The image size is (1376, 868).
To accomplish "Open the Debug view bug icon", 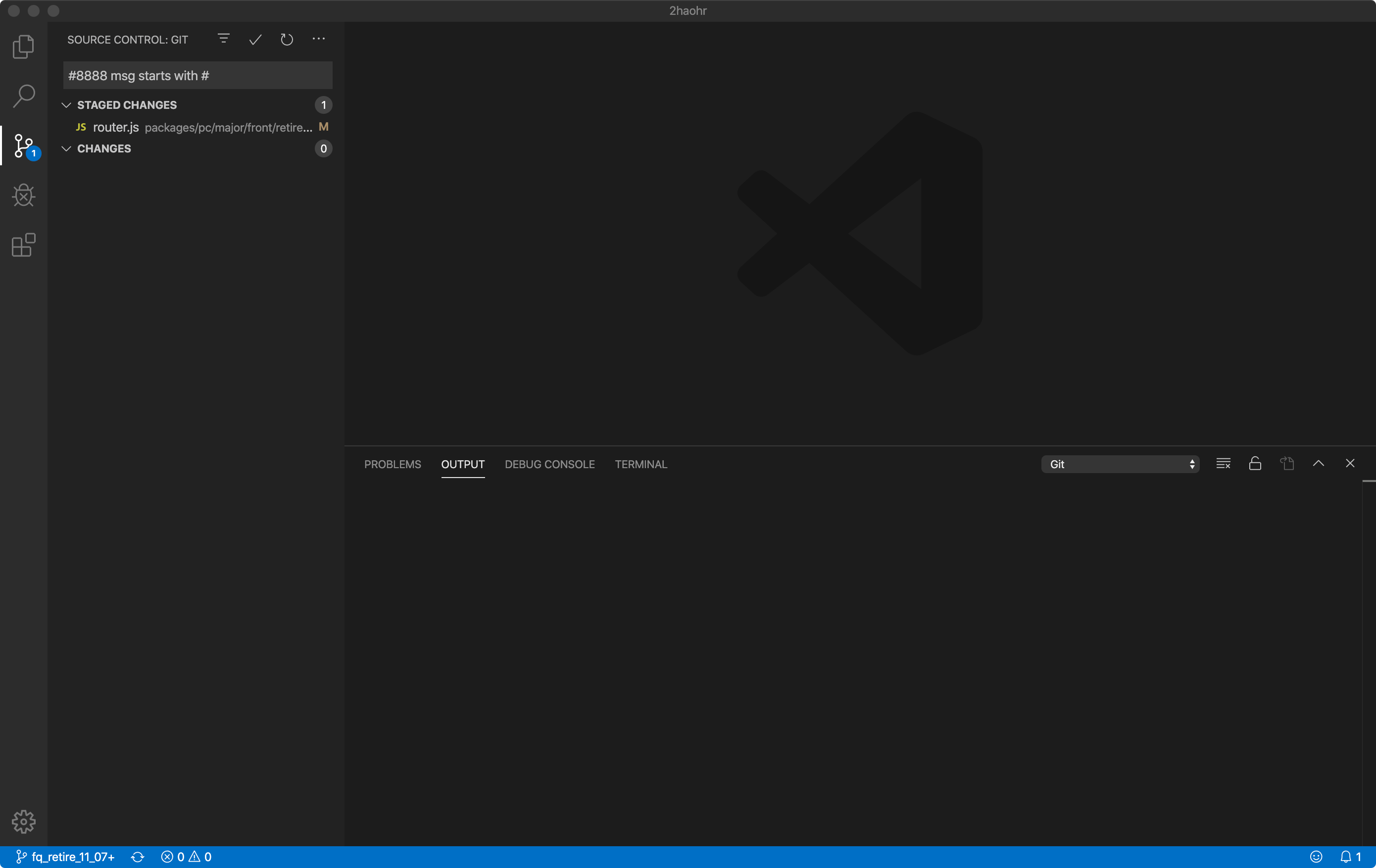I will click(23, 195).
